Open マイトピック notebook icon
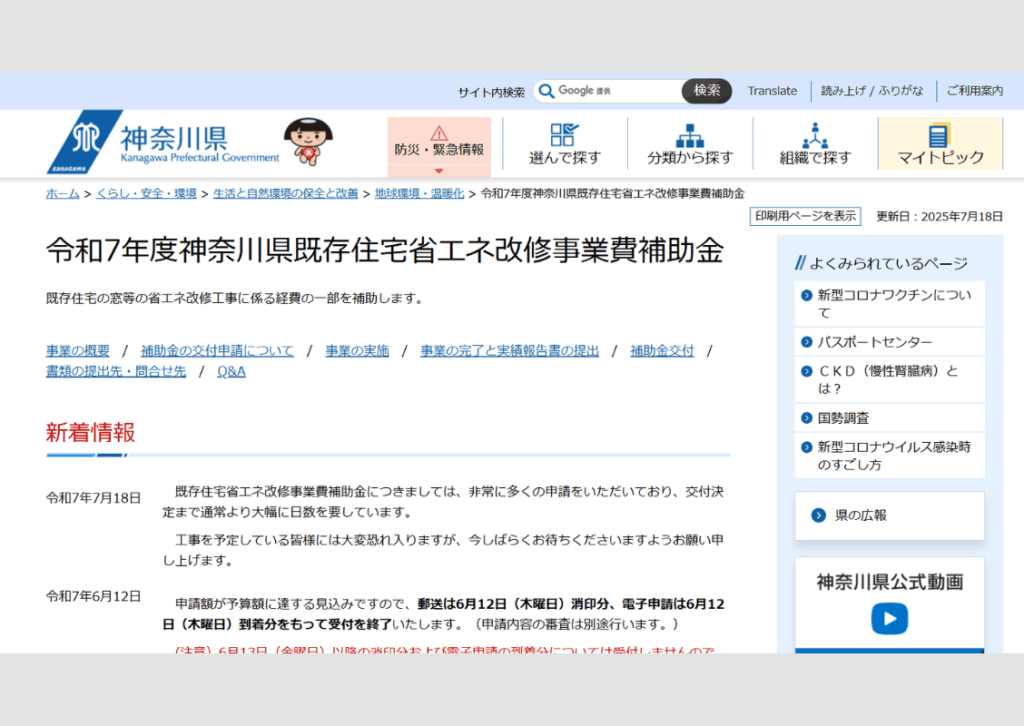 [939, 135]
